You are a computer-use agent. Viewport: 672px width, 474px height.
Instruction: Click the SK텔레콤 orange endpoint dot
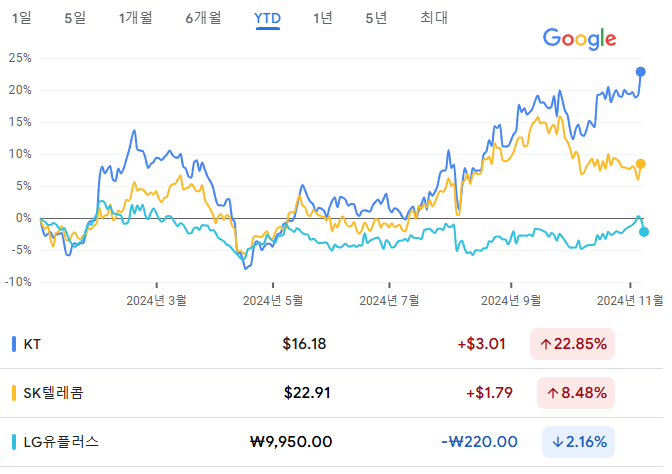click(x=640, y=164)
